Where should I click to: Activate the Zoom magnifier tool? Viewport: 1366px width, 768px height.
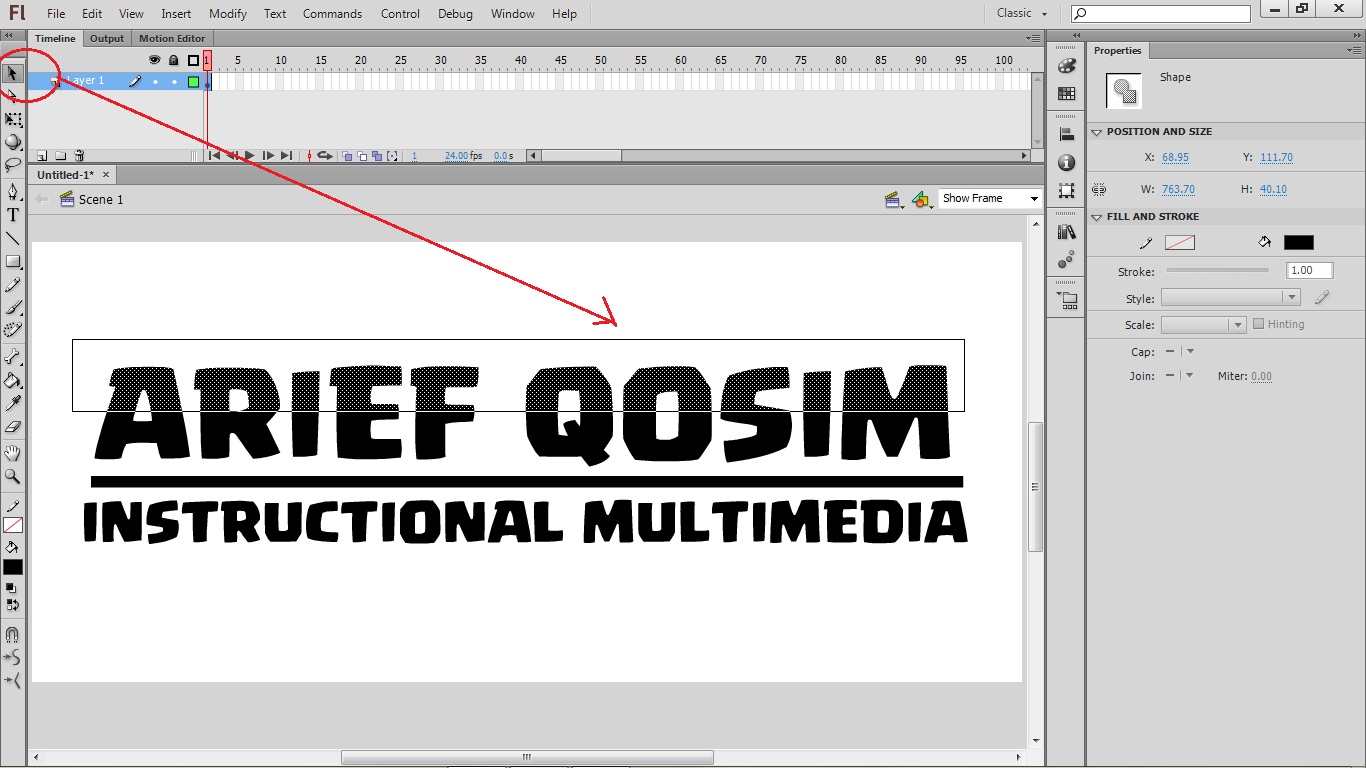(x=13, y=477)
